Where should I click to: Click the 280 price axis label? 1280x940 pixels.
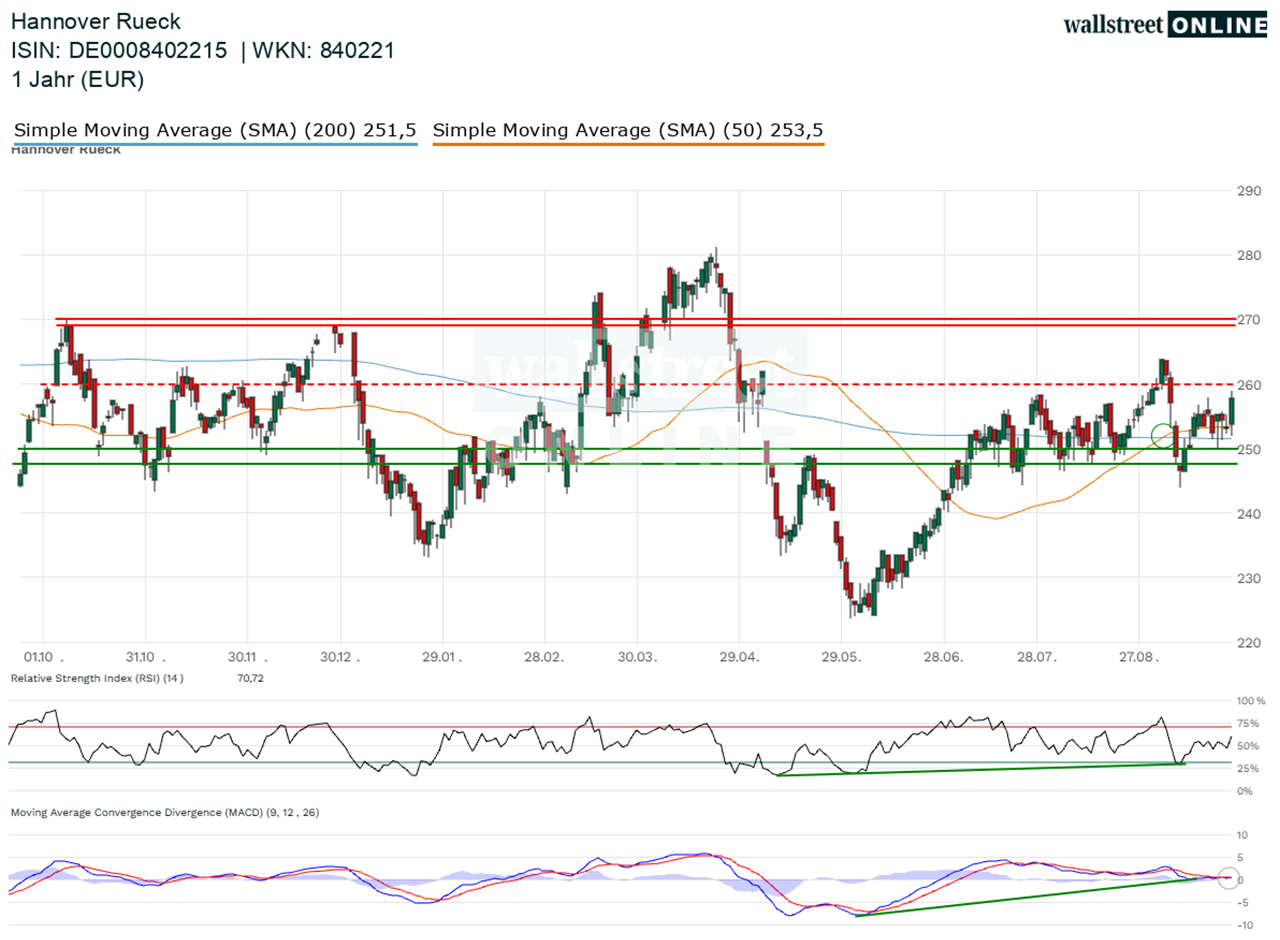(x=1249, y=255)
